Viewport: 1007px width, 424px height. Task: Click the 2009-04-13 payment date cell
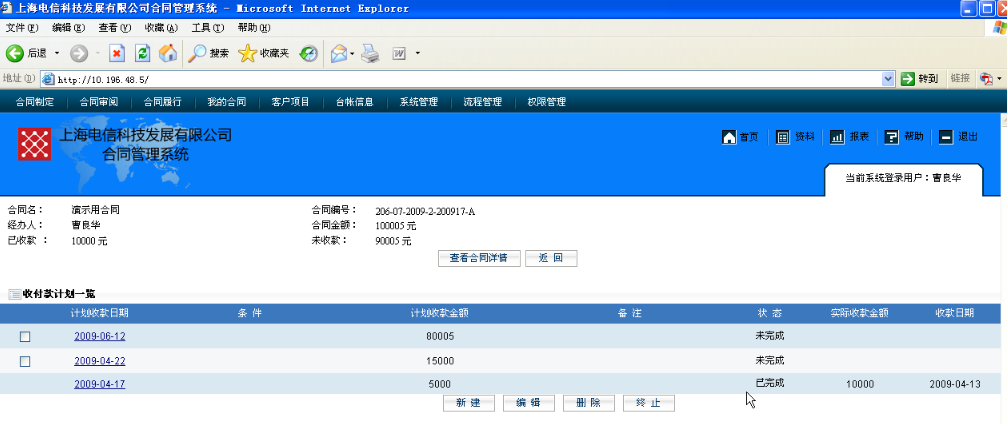955,384
